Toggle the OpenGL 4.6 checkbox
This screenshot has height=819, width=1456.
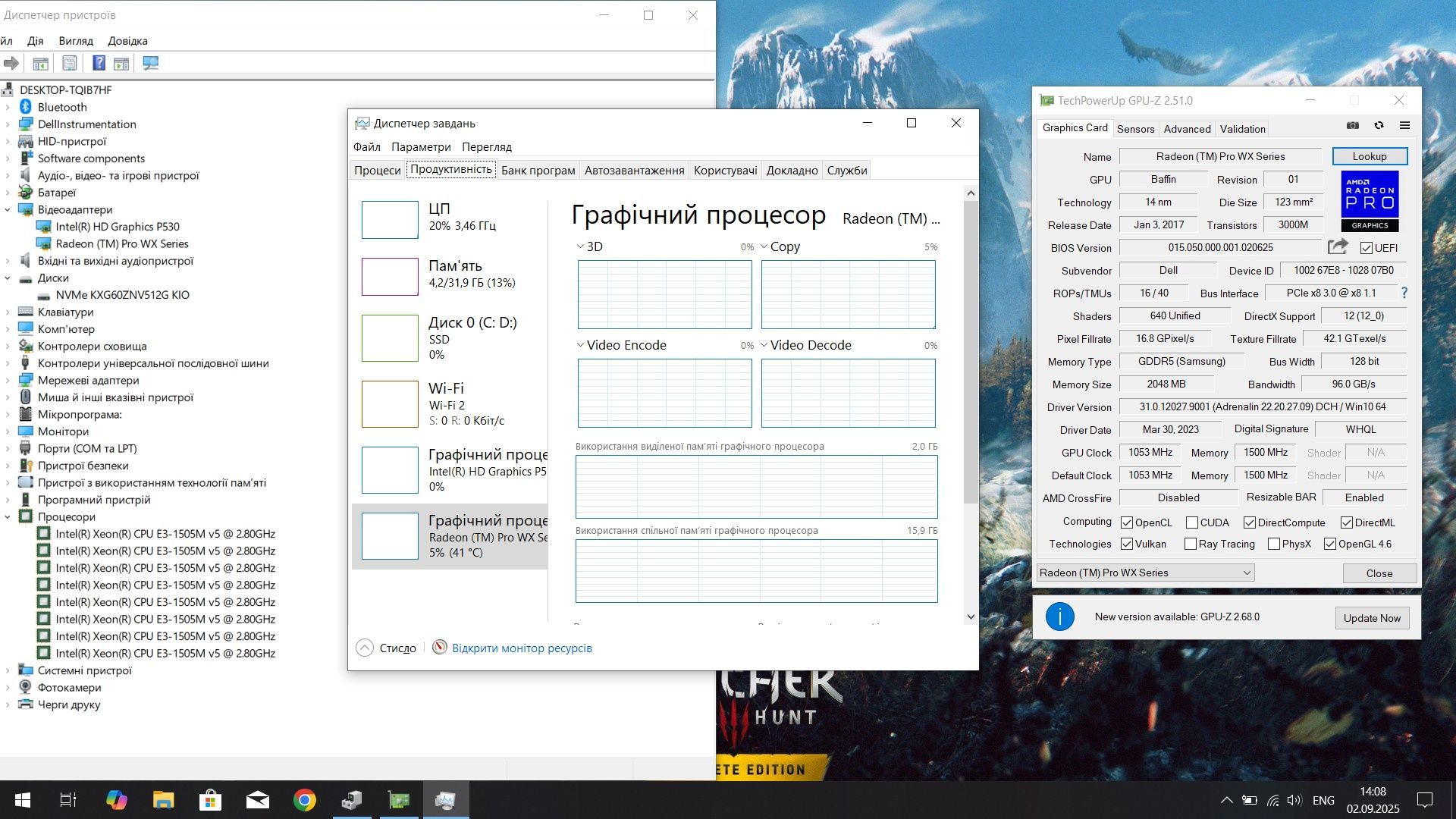pos(1330,544)
